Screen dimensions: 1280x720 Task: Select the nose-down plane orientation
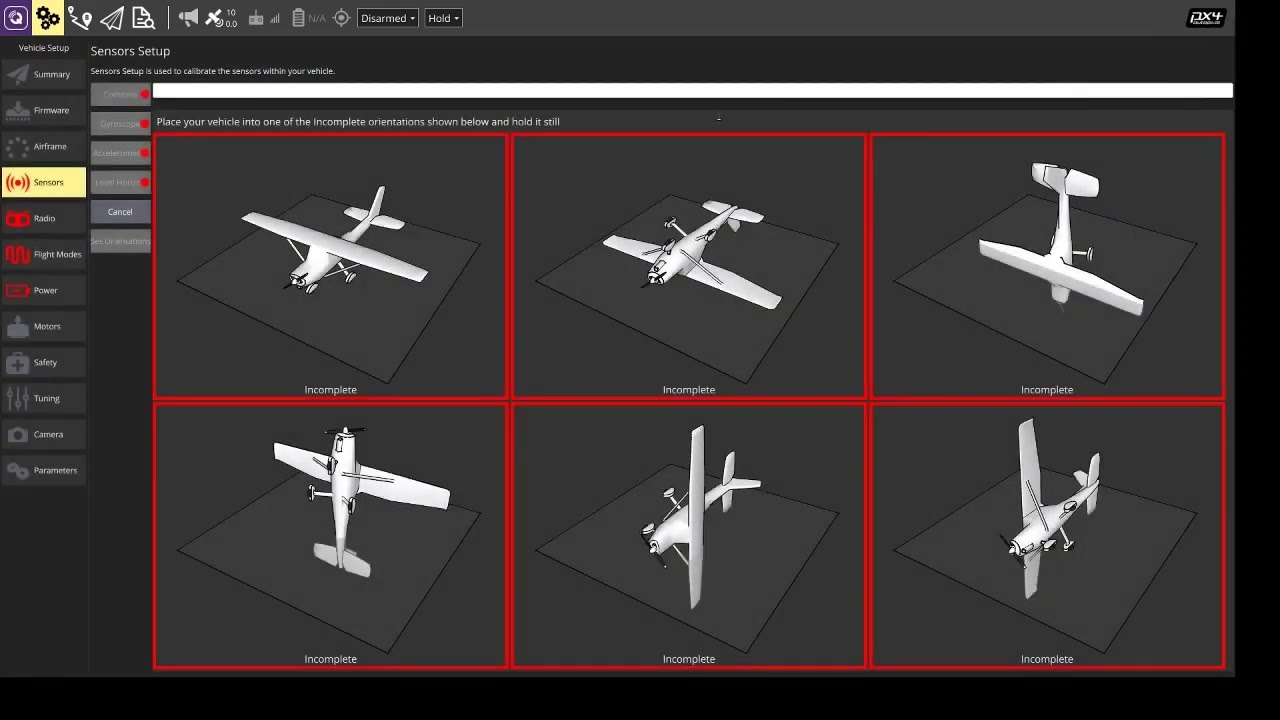coord(1047,266)
